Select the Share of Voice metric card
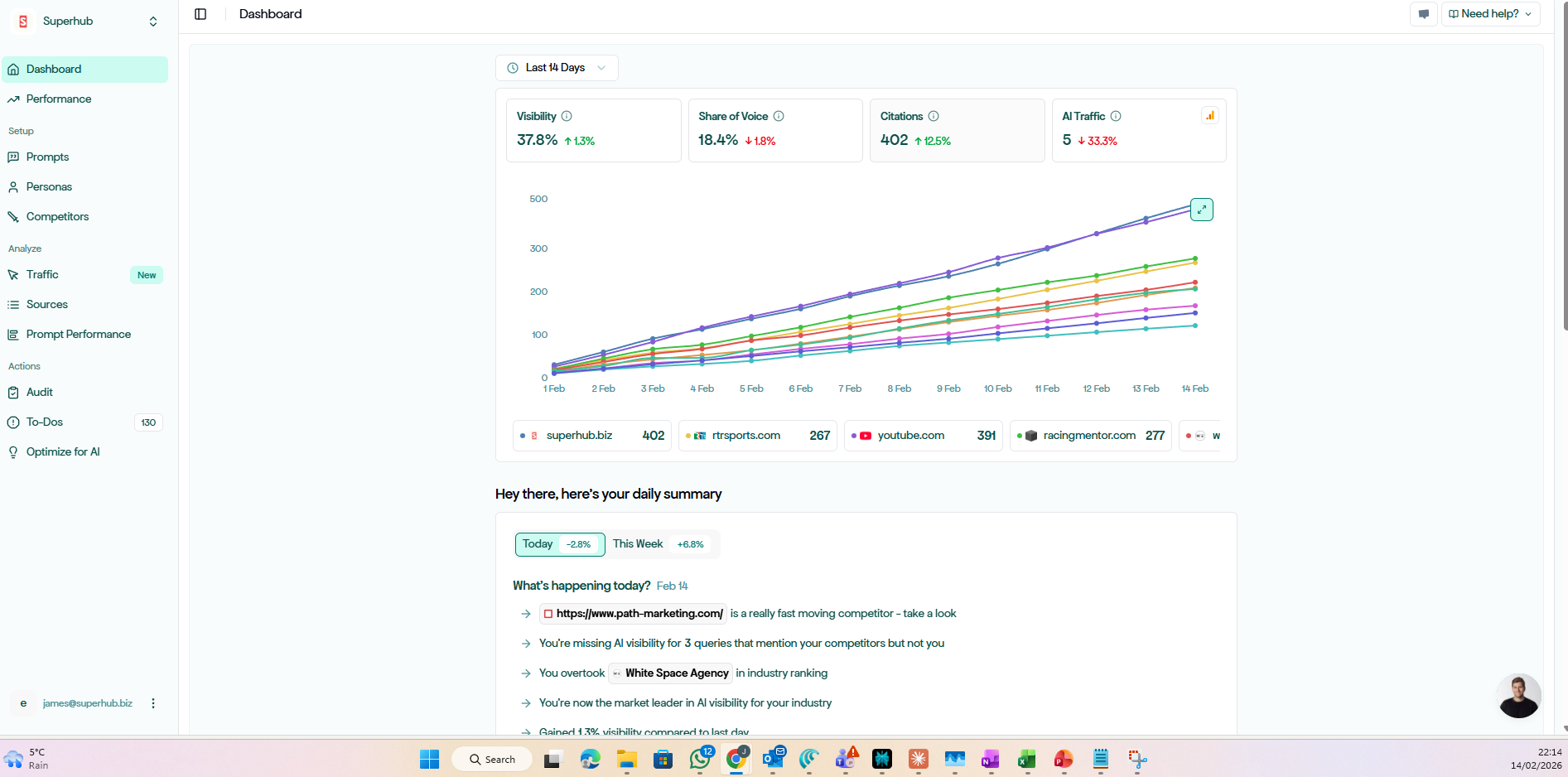1568x777 pixels. coord(775,130)
